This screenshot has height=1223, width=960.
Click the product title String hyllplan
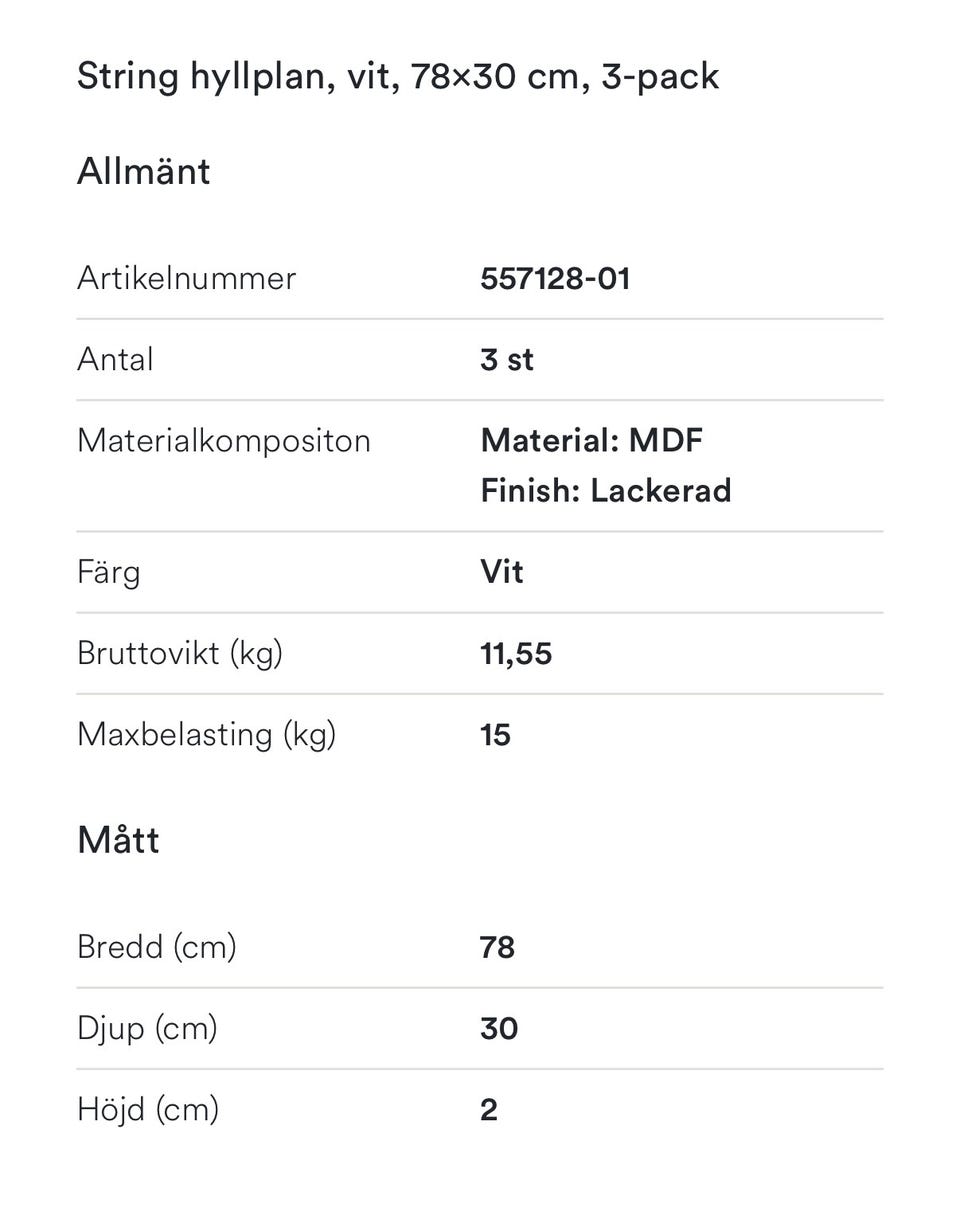[397, 77]
